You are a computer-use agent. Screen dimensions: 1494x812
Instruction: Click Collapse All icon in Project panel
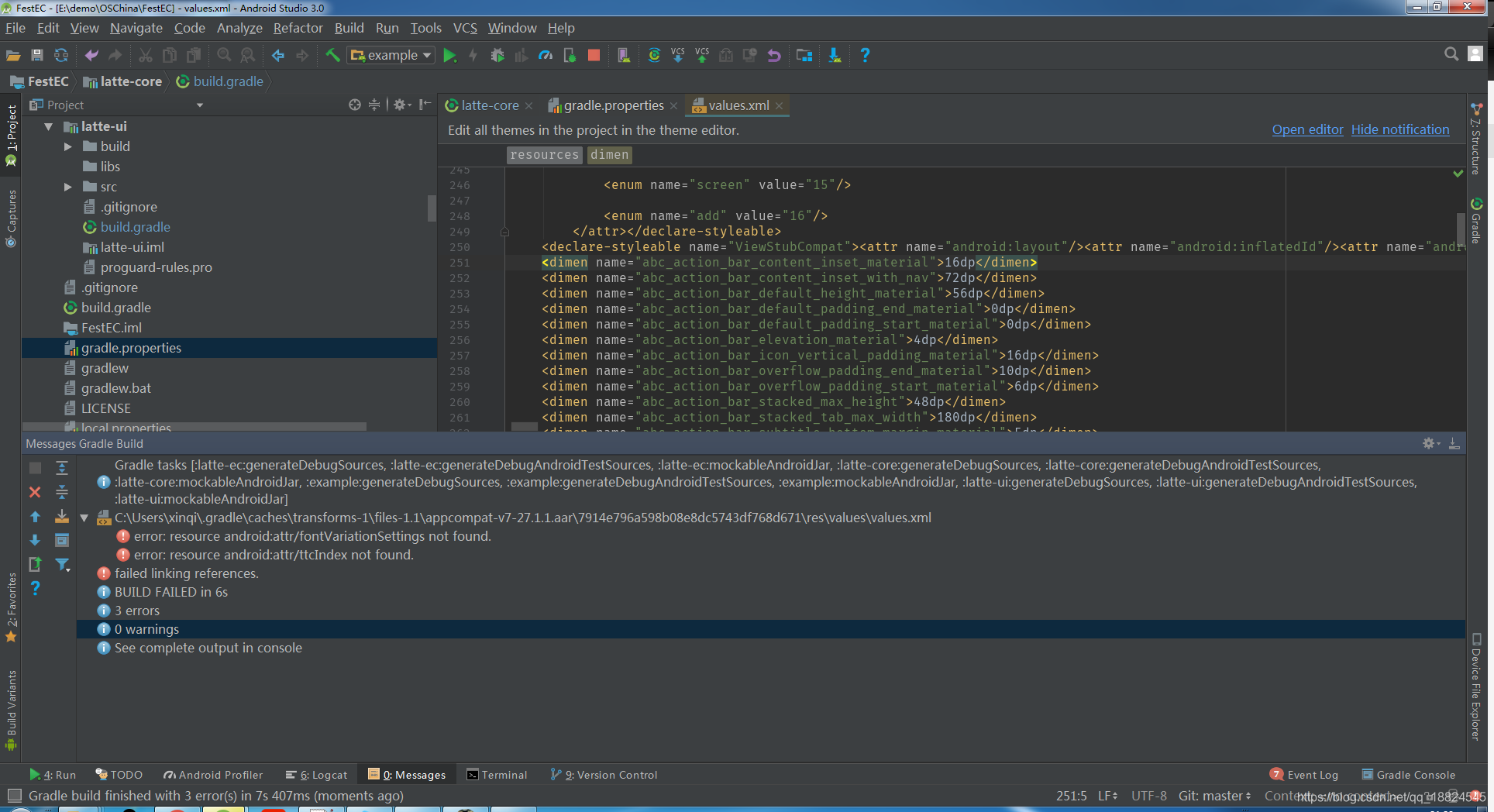tap(374, 105)
